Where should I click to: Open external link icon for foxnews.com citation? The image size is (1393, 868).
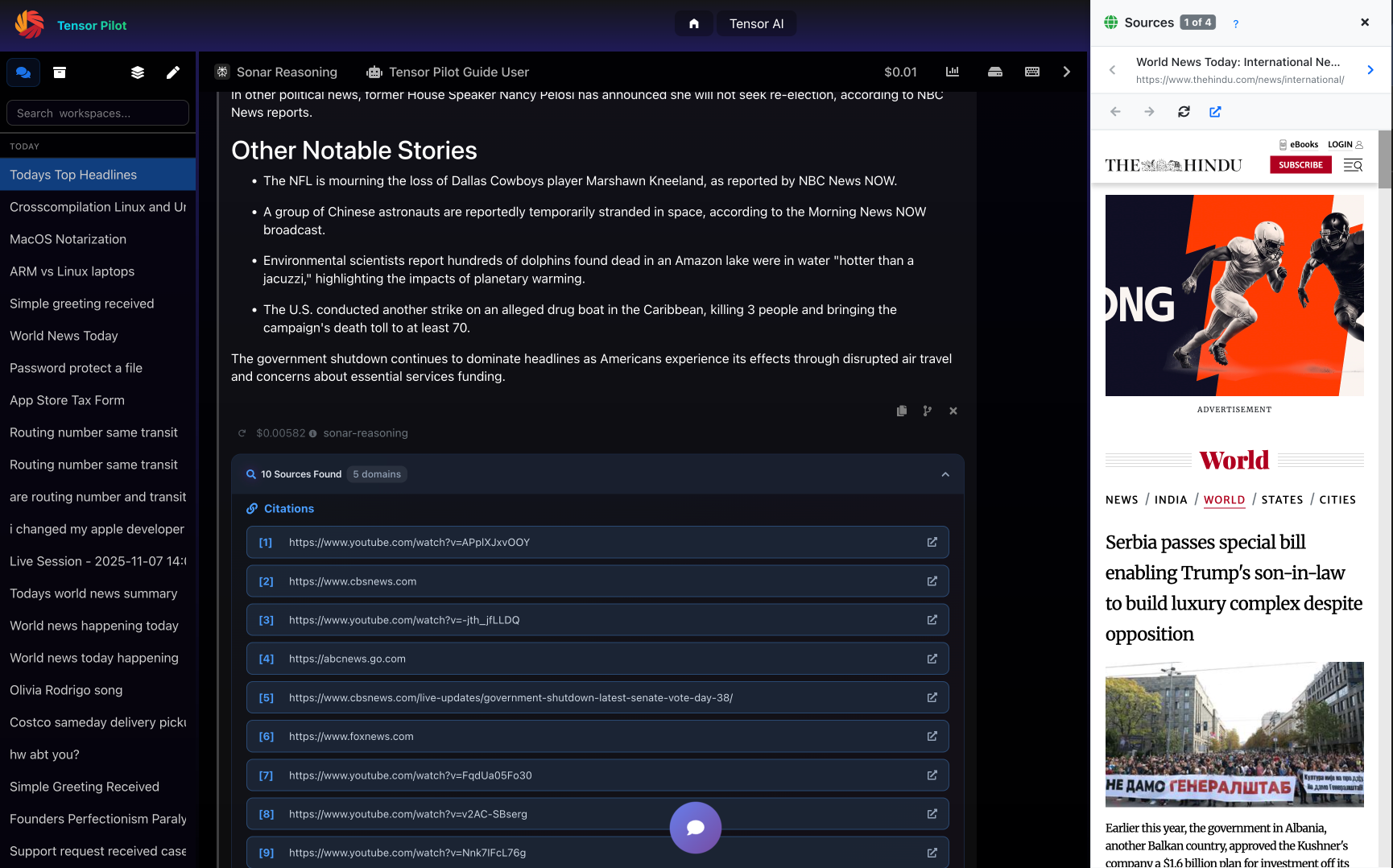point(932,736)
